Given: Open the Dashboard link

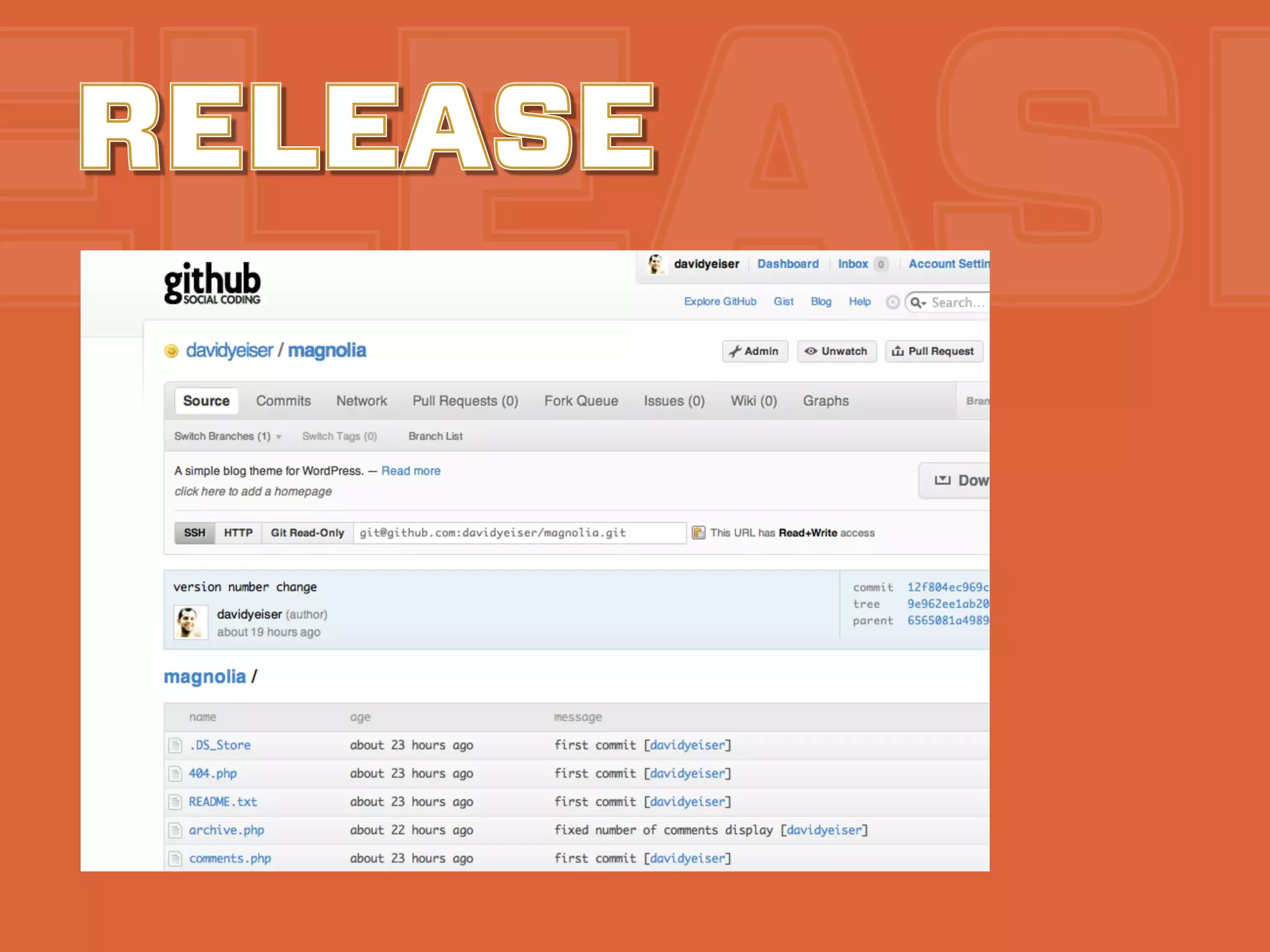Looking at the screenshot, I should coord(788,264).
